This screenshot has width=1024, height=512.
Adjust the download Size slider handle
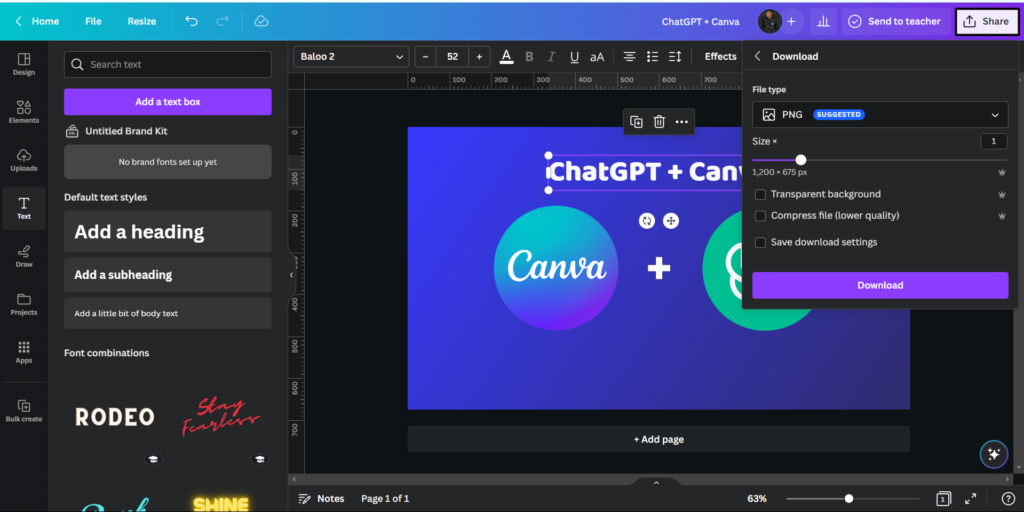801,160
